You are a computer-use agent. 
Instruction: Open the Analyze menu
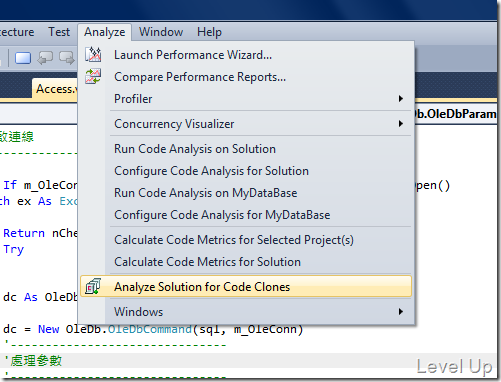pos(105,32)
